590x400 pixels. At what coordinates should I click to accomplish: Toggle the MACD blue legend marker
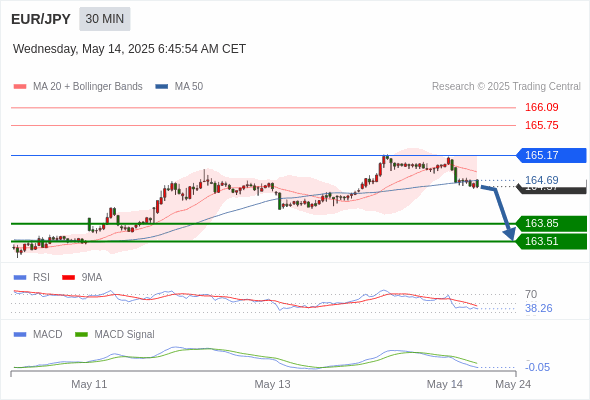[x=20, y=335]
